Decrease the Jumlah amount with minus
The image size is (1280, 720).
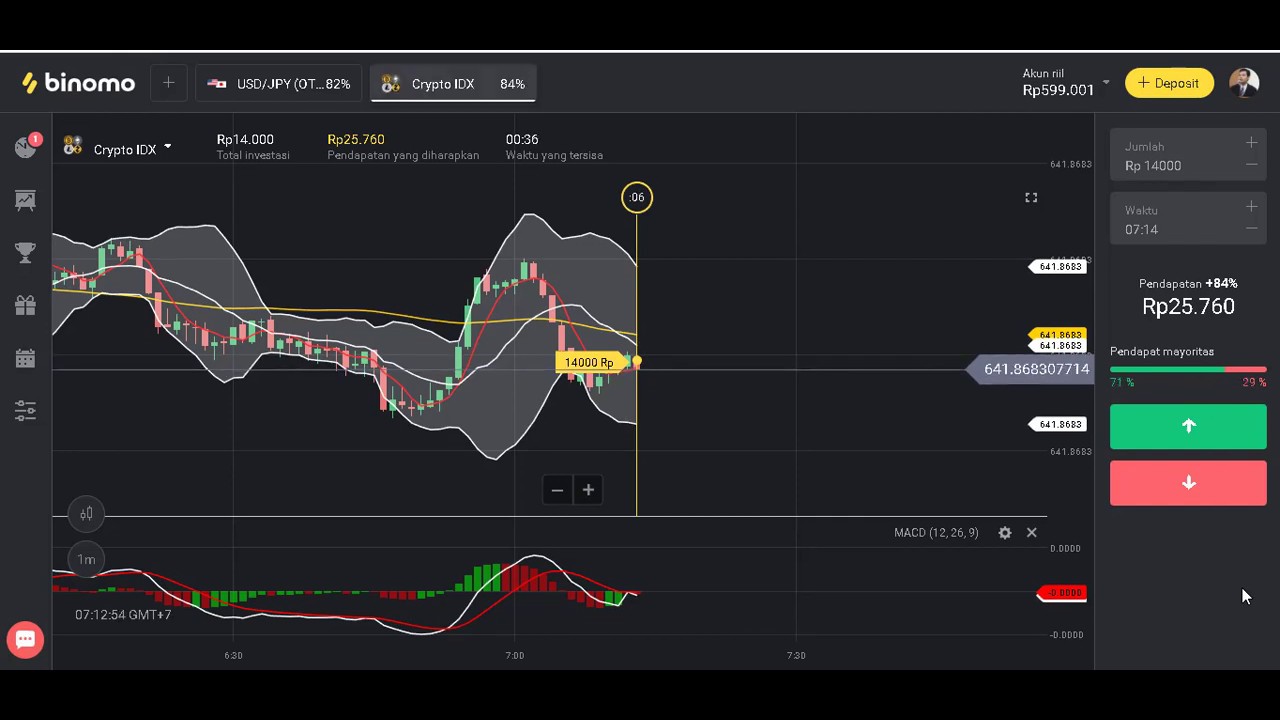click(1251, 165)
